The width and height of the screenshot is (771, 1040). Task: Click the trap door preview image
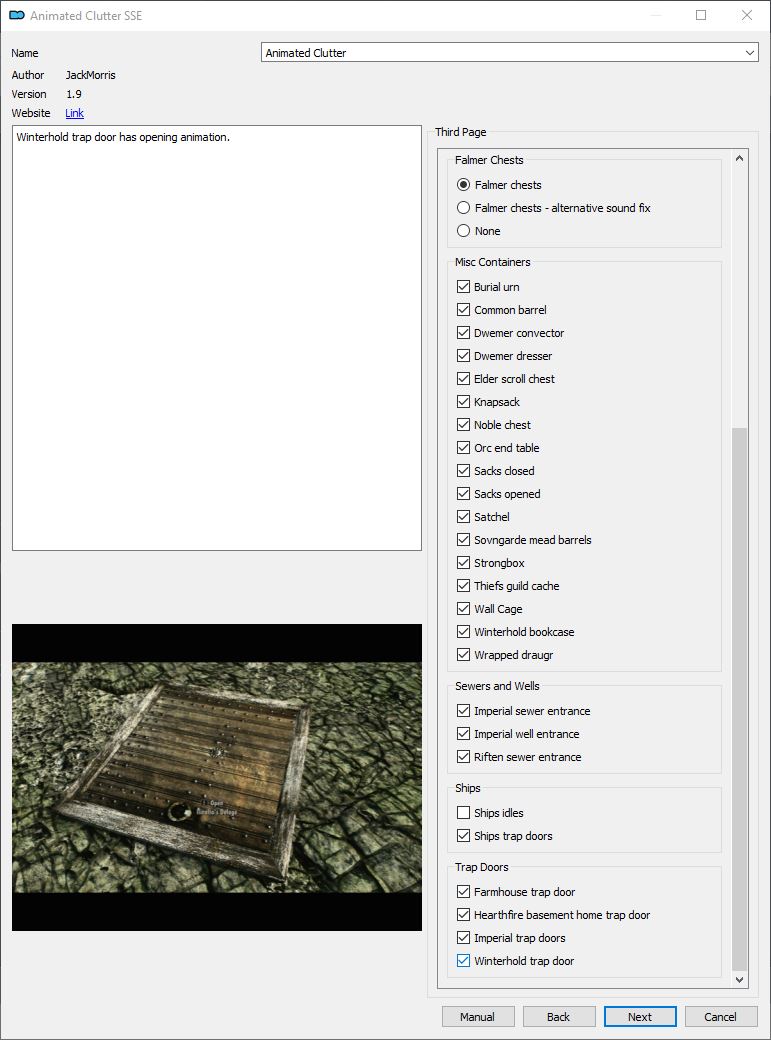(217, 777)
